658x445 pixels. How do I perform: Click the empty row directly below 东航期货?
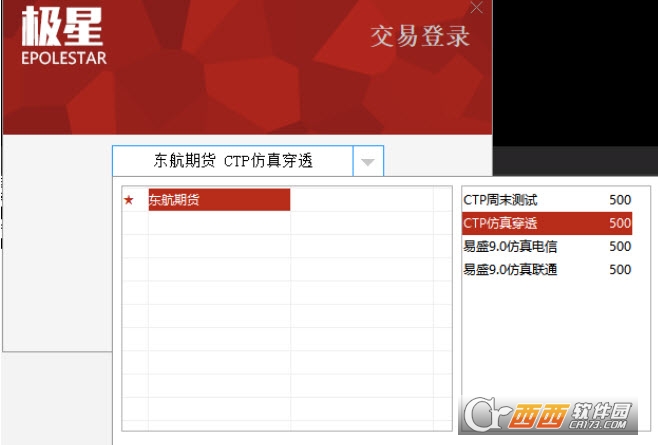(x=219, y=222)
